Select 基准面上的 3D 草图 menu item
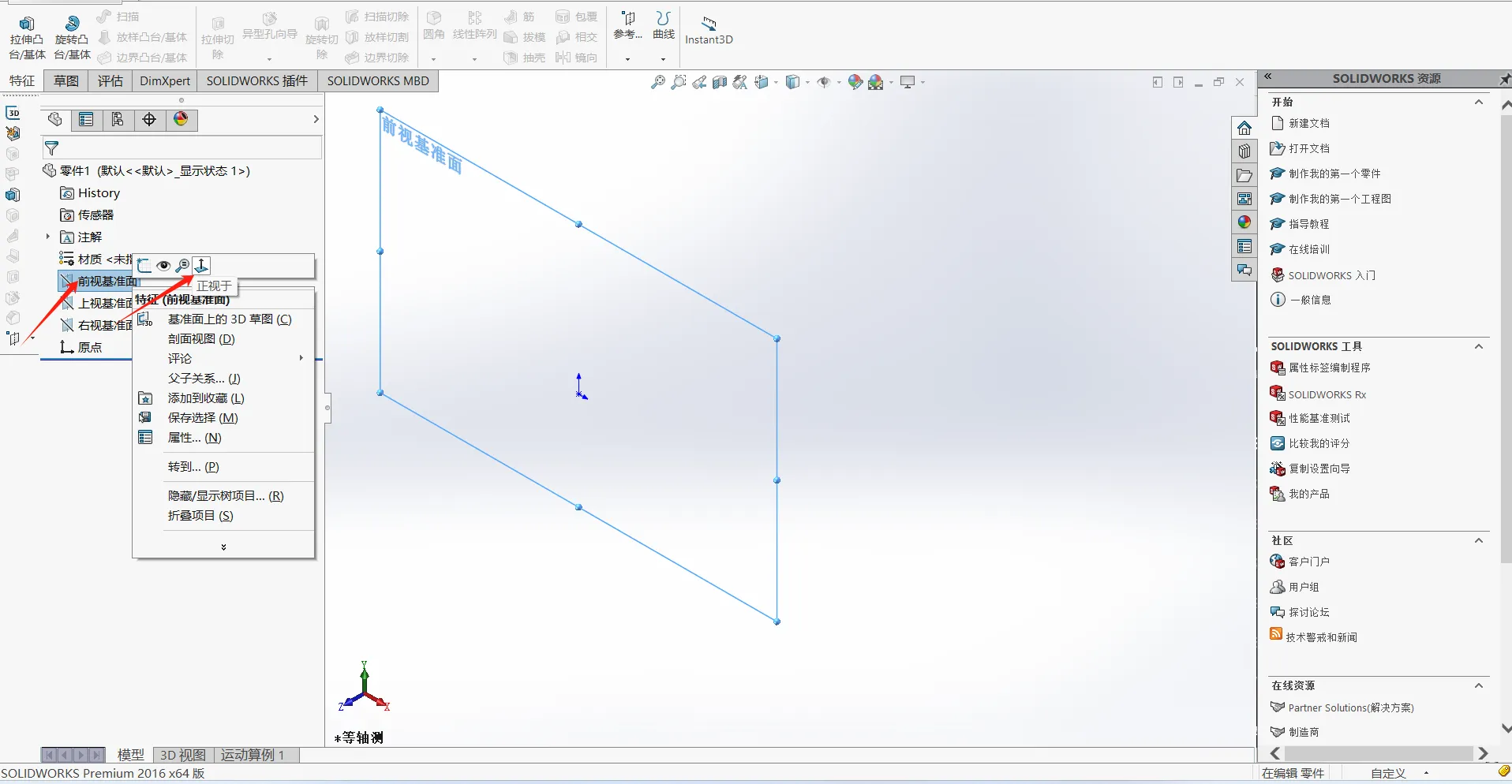 pyautogui.click(x=224, y=319)
